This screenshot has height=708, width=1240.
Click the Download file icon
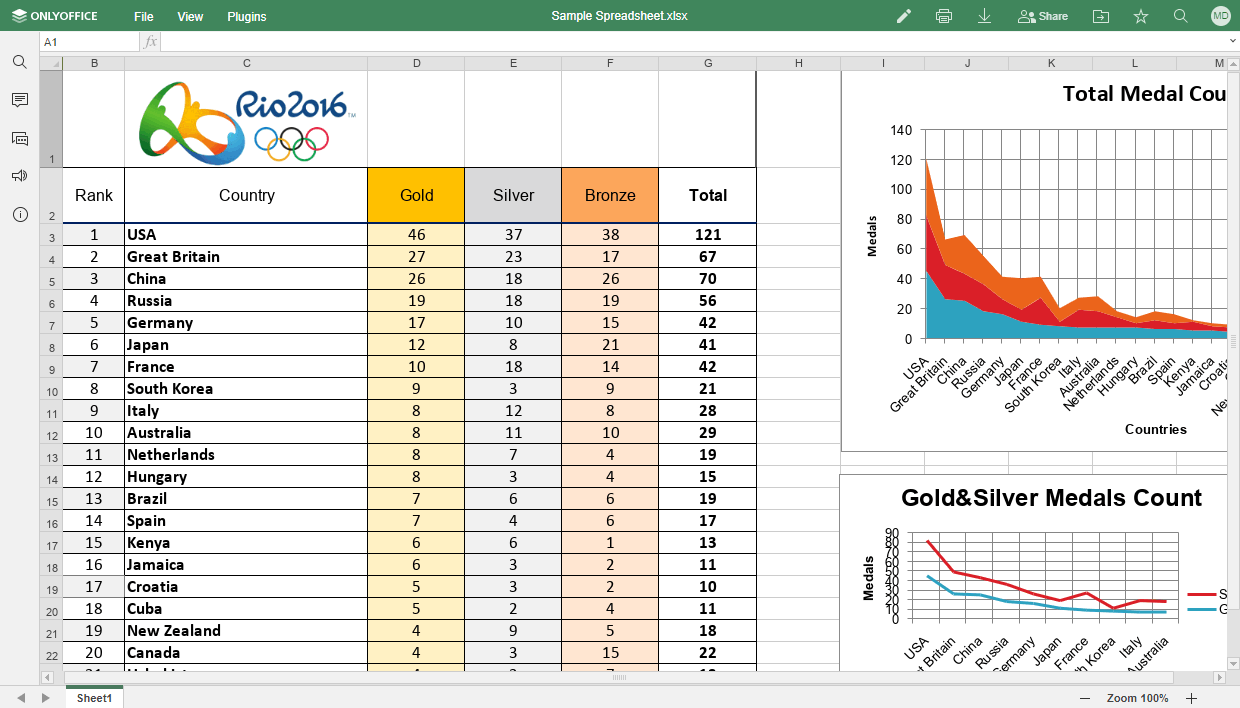click(984, 16)
